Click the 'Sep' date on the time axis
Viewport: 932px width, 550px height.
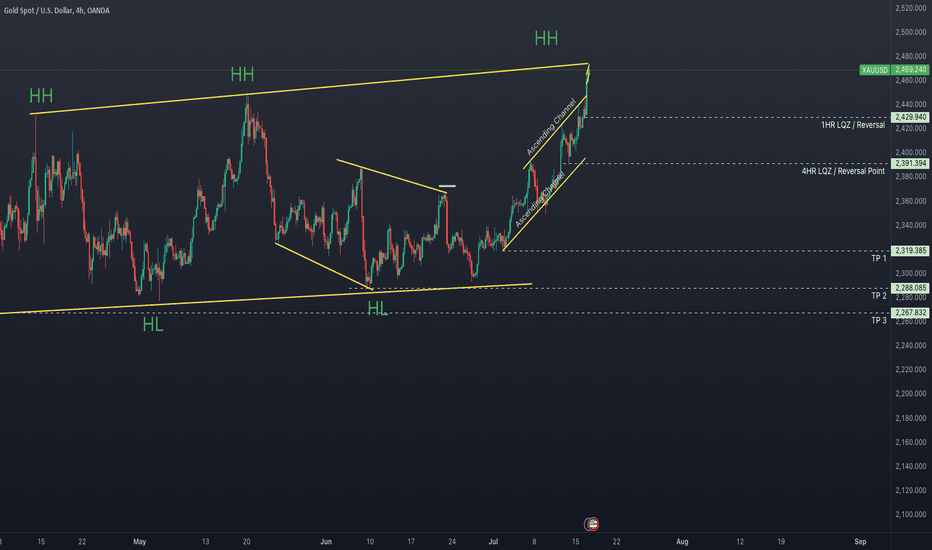[x=860, y=542]
